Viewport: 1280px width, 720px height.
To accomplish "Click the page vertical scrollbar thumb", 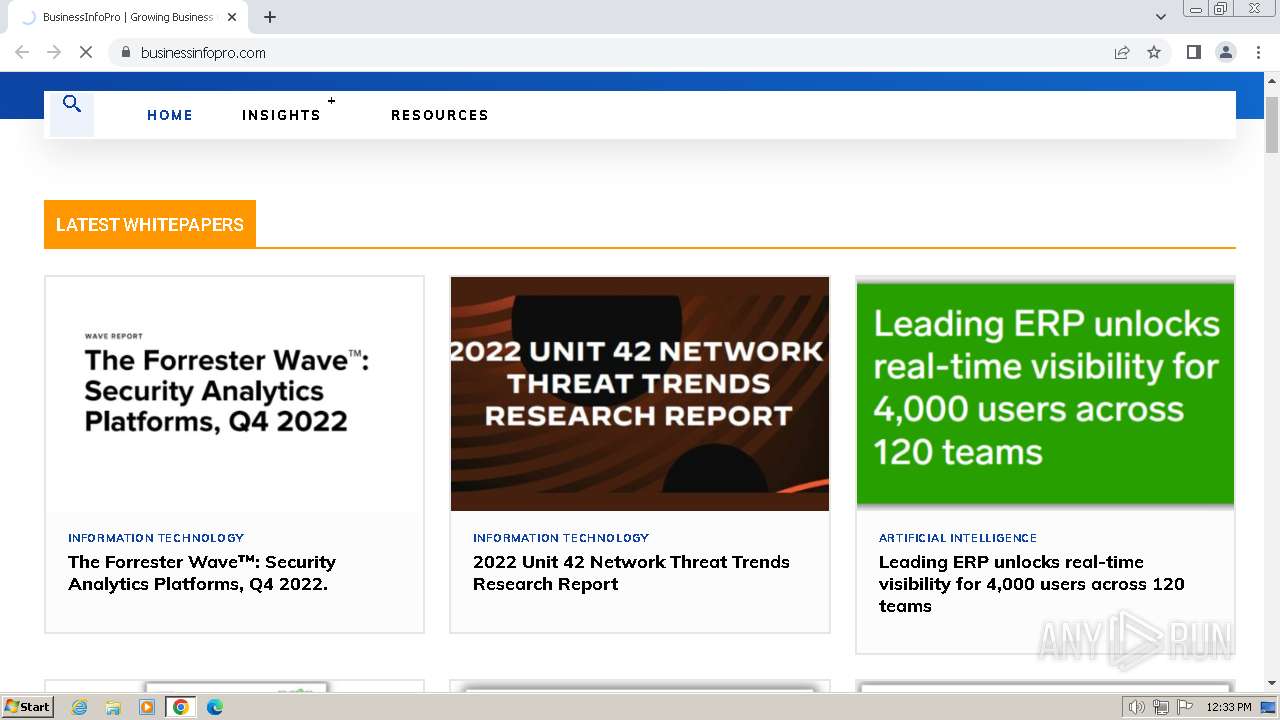I will click(x=1272, y=124).
